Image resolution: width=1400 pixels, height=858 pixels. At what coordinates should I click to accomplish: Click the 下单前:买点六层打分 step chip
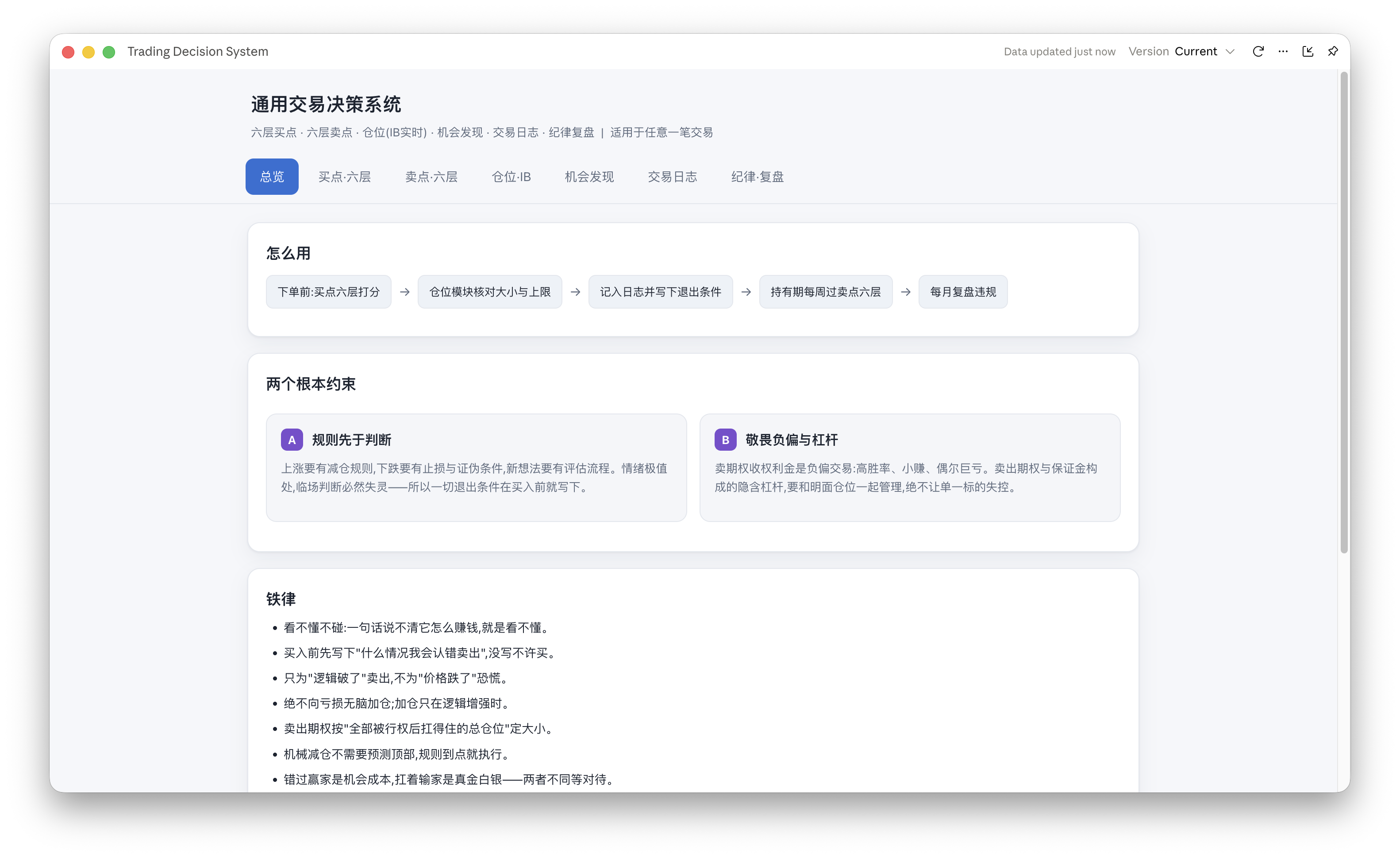point(328,292)
